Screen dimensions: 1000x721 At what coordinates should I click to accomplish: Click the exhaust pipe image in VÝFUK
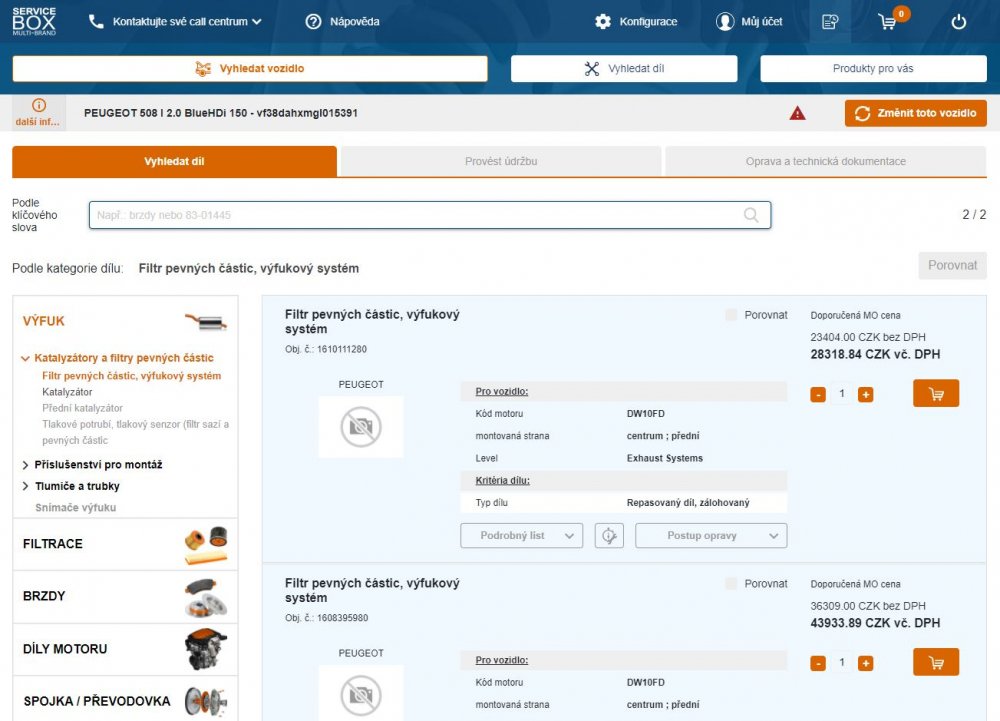pos(206,321)
